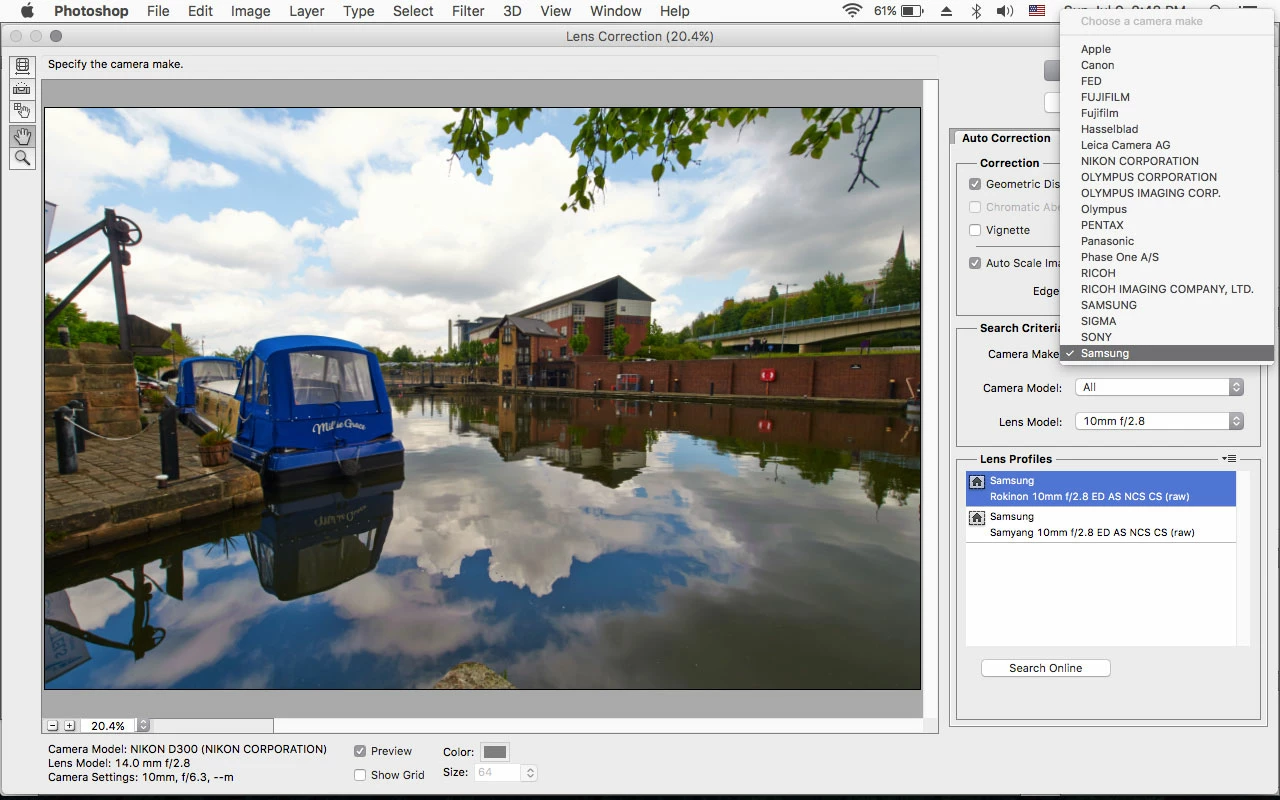Screen dimensions: 1280x800
Task: Open the Apple menu
Action: (x=27, y=11)
